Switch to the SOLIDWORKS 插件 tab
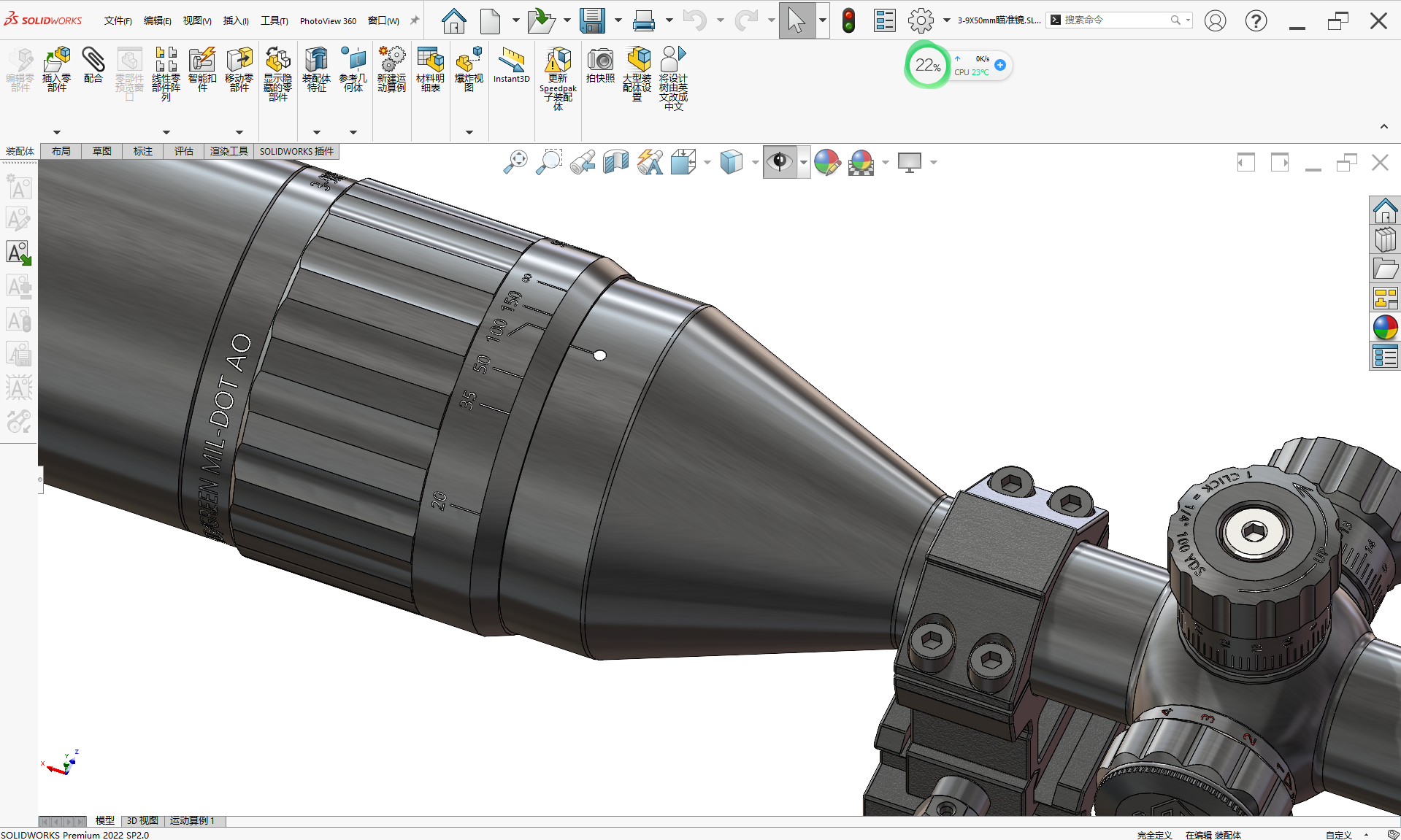This screenshot has width=1401, height=840. tap(296, 151)
